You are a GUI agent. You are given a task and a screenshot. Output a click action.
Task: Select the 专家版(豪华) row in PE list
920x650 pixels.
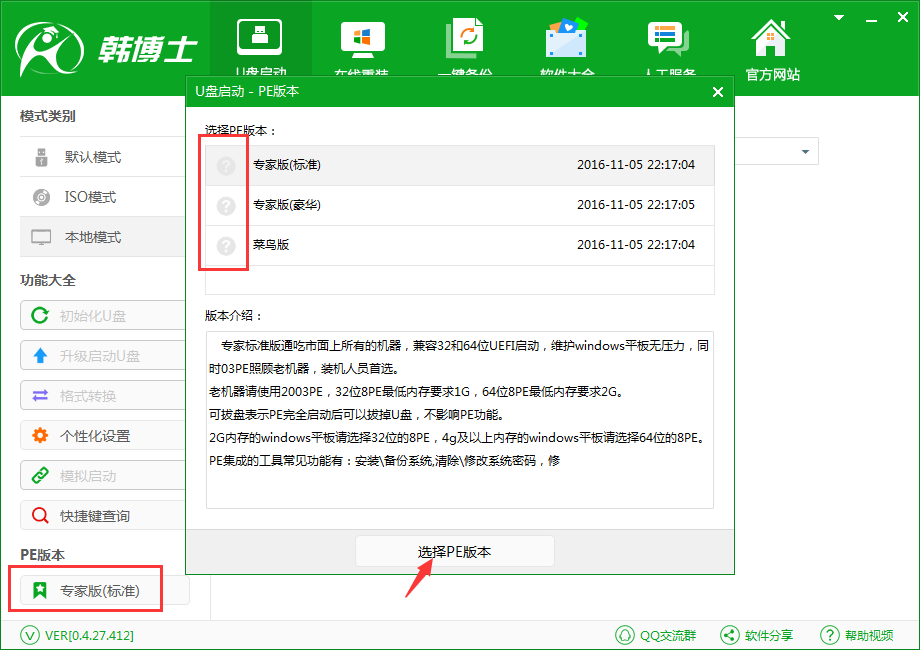(460, 205)
